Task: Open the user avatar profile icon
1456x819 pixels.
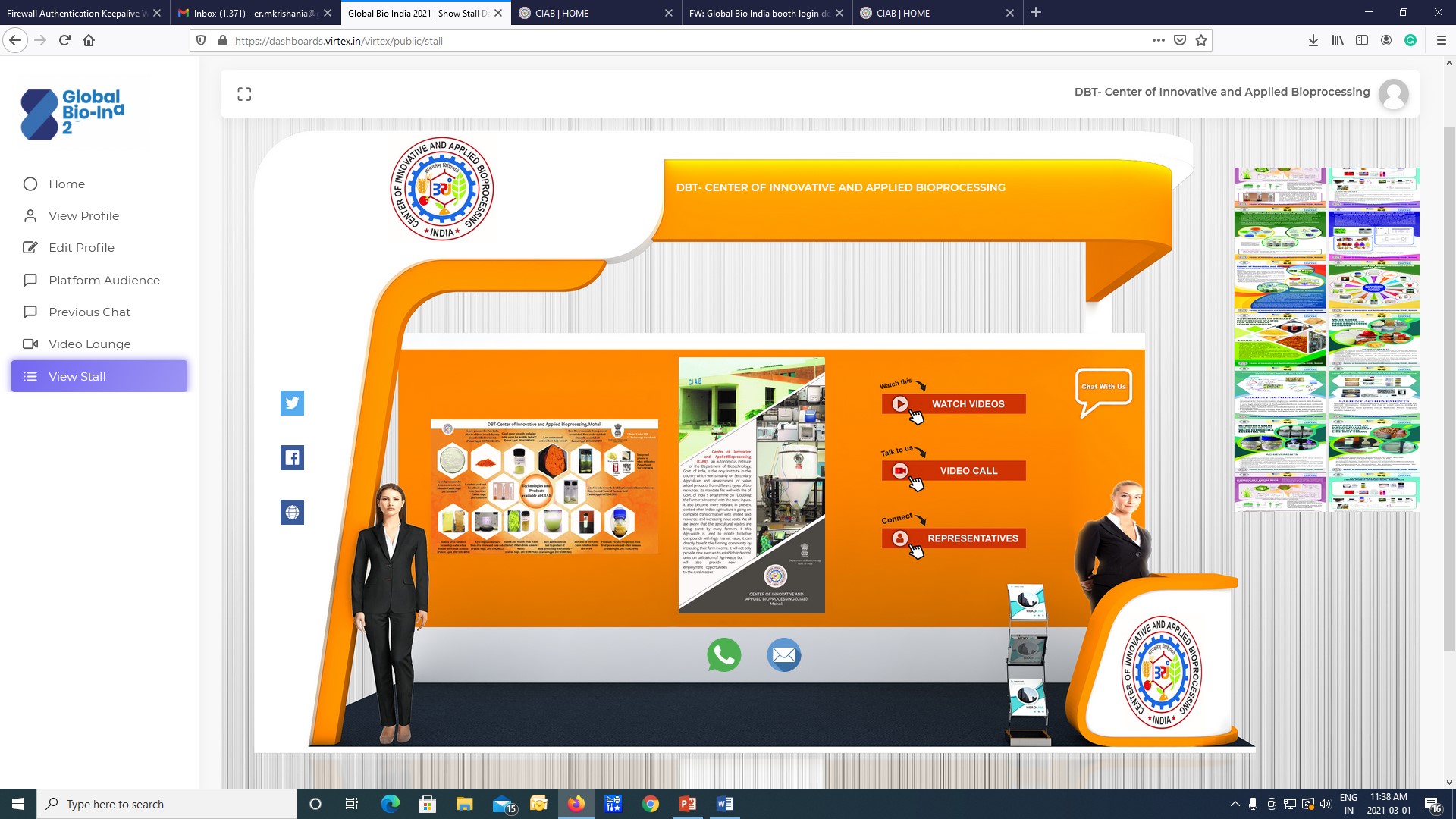Action: (1394, 94)
